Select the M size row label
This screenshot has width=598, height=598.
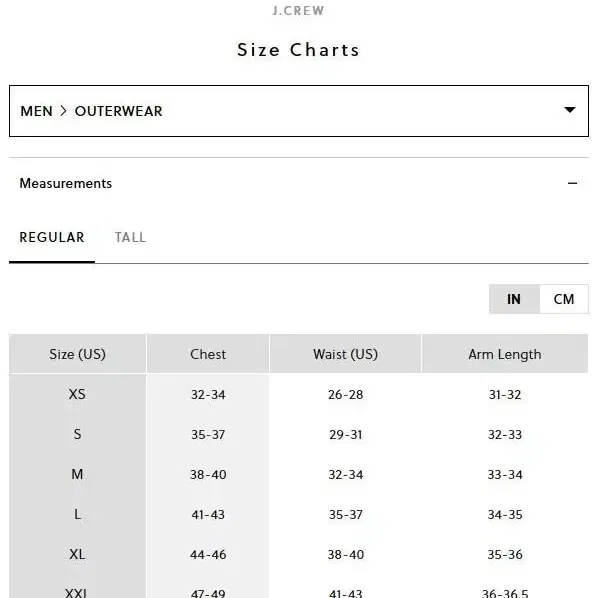(77, 474)
